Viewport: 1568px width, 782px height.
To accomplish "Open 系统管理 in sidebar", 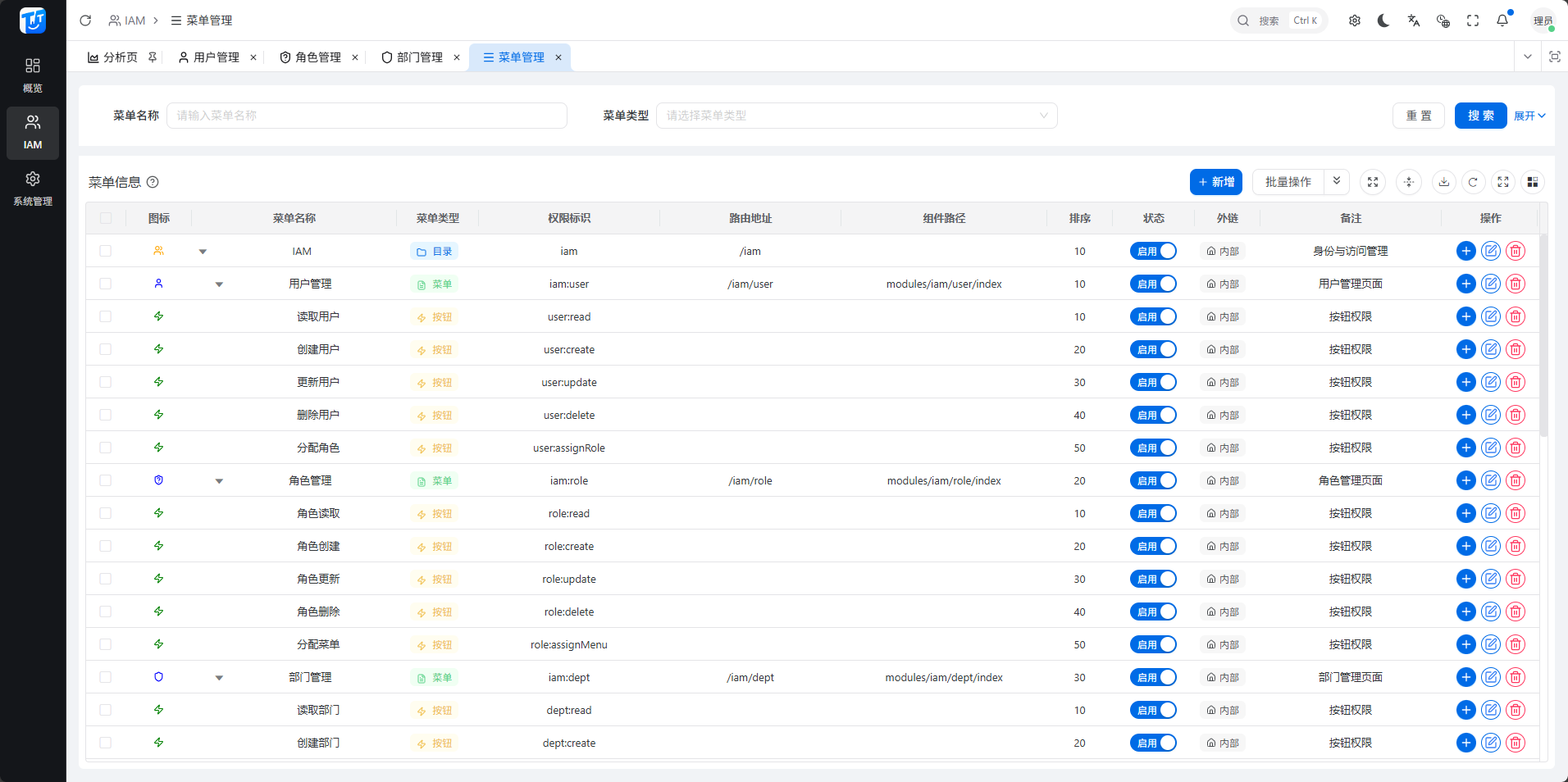I will click(x=33, y=189).
